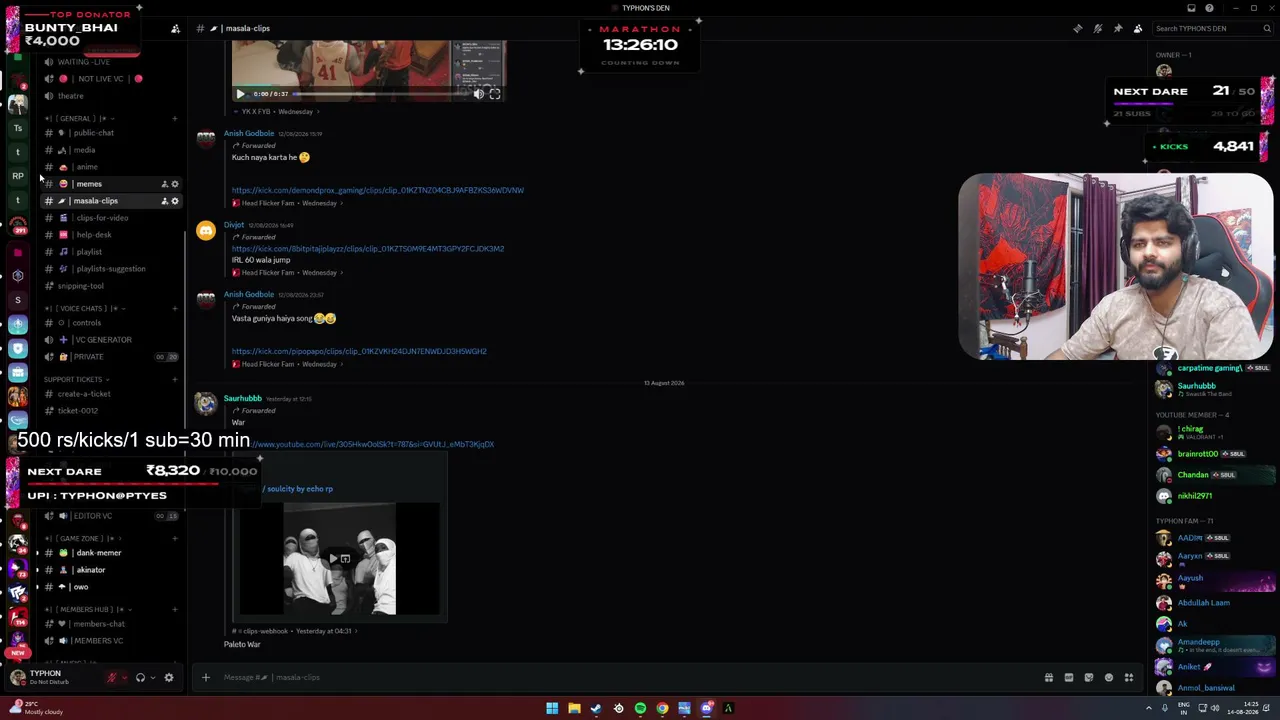
Task: Add a channel to SUPPORT TICKETS category
Action: 175,380
